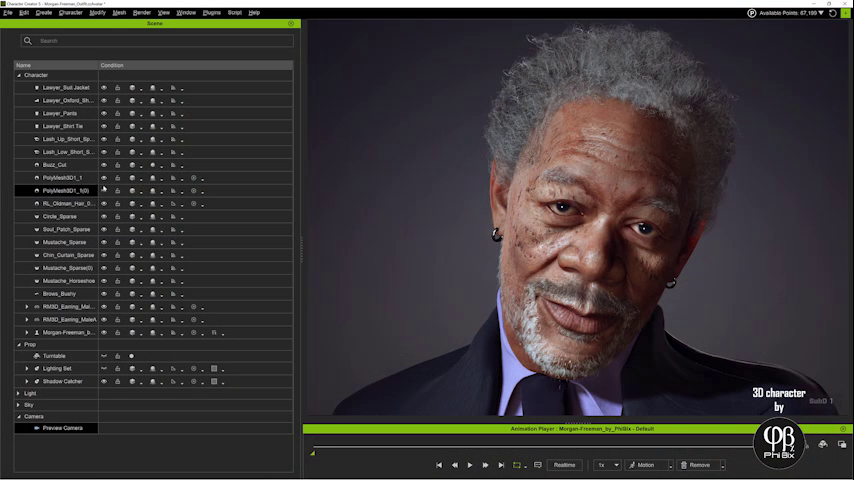The image size is (854, 480).
Task: Click the lock icon for Turntable
Action: click(x=118, y=356)
